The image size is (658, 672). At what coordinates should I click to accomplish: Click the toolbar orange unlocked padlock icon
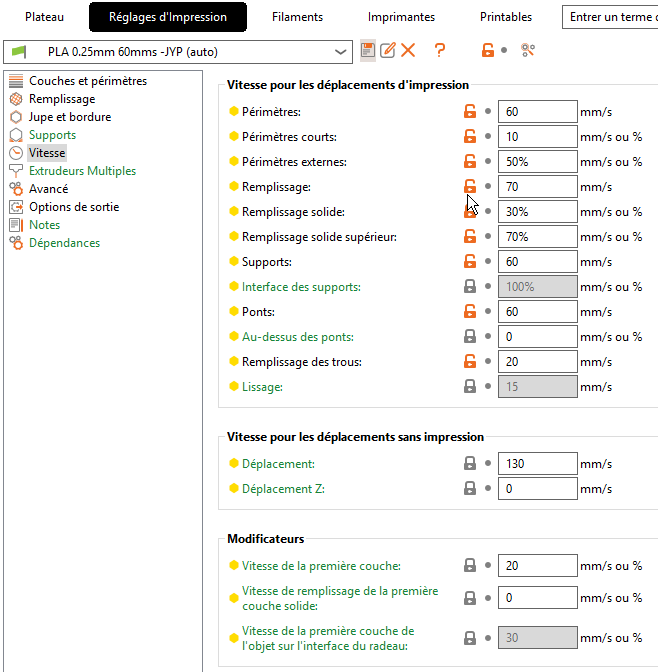(x=487, y=51)
